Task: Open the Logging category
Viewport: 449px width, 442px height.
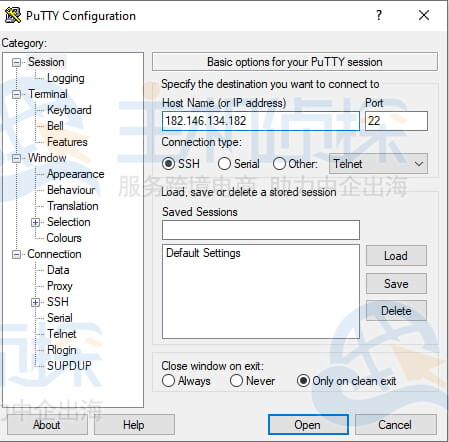Action: tap(66, 78)
